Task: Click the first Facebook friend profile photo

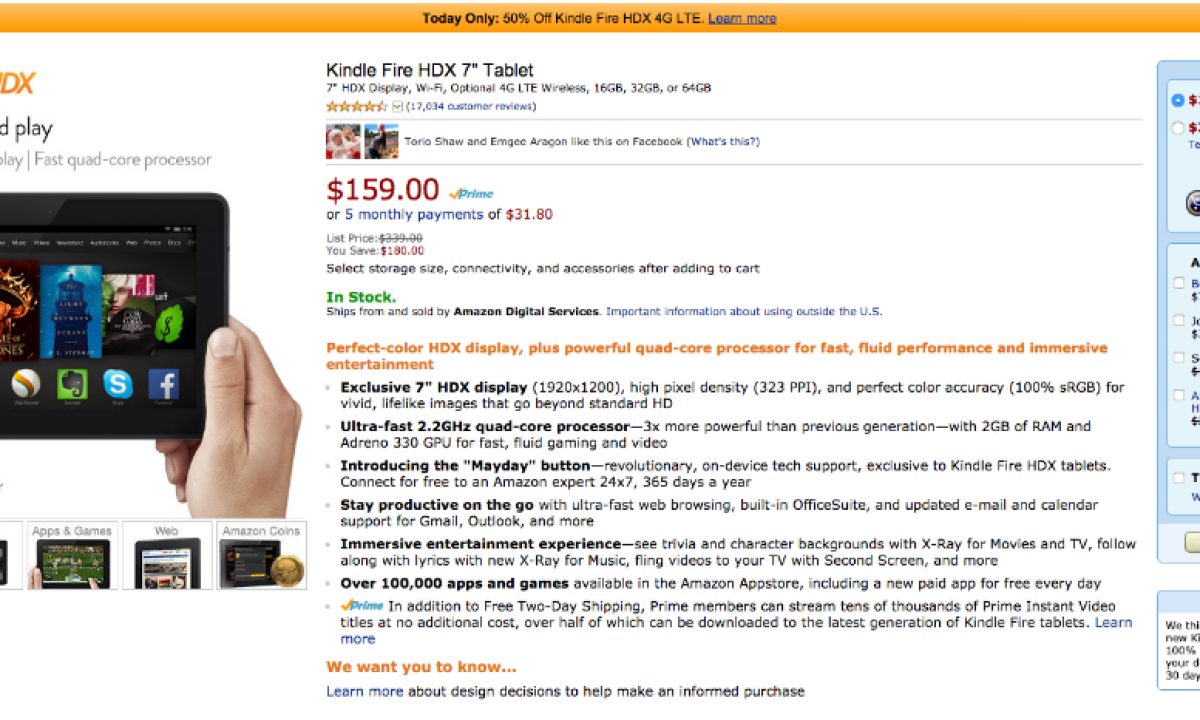Action: [343, 141]
